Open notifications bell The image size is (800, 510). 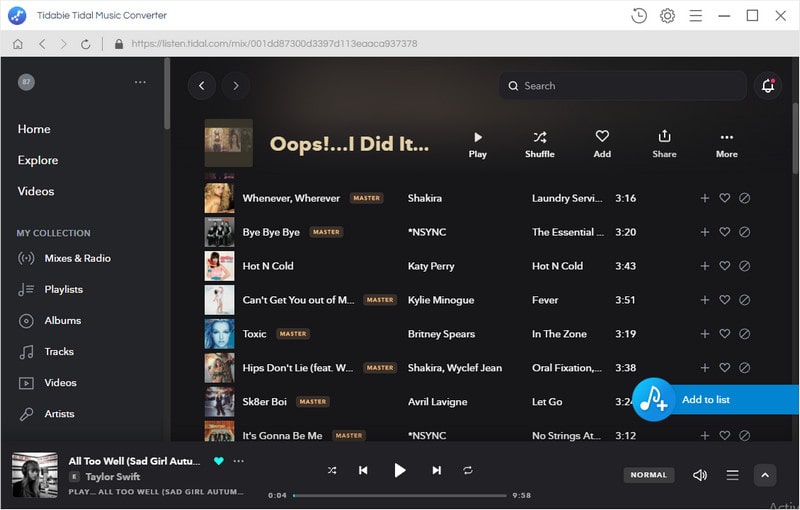coord(768,86)
